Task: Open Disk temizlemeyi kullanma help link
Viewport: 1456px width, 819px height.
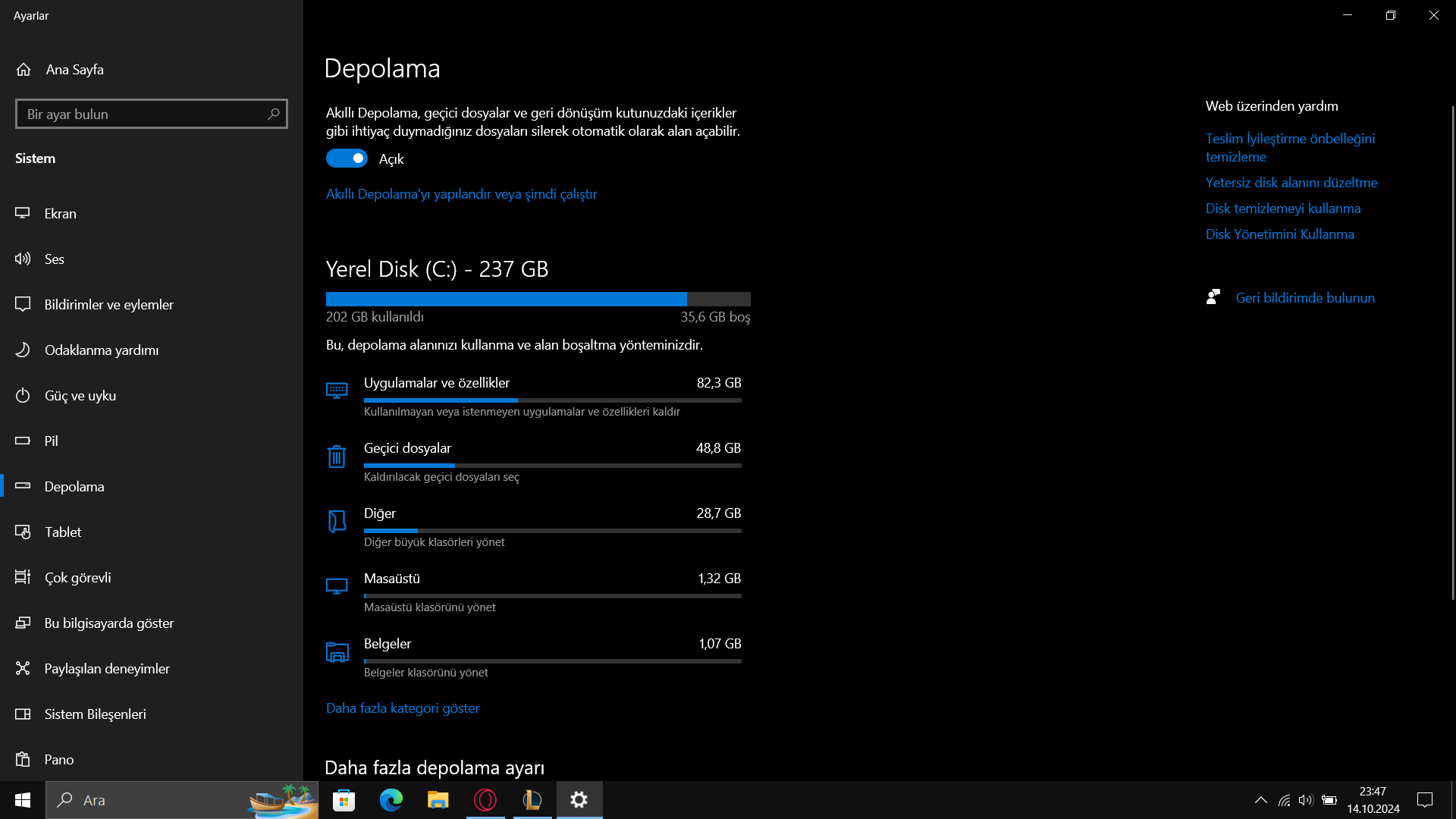Action: point(1282,209)
